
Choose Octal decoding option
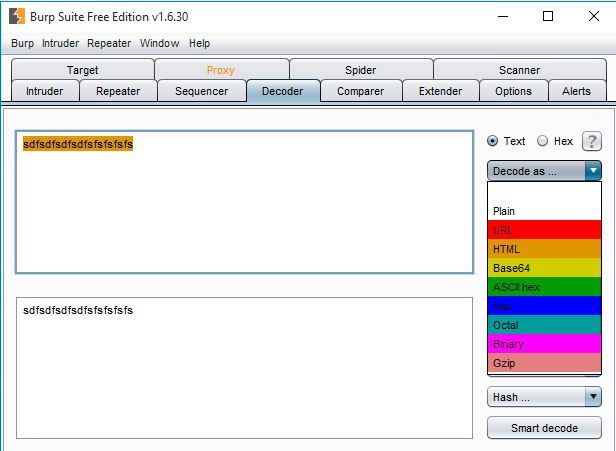pyautogui.click(x=544, y=325)
